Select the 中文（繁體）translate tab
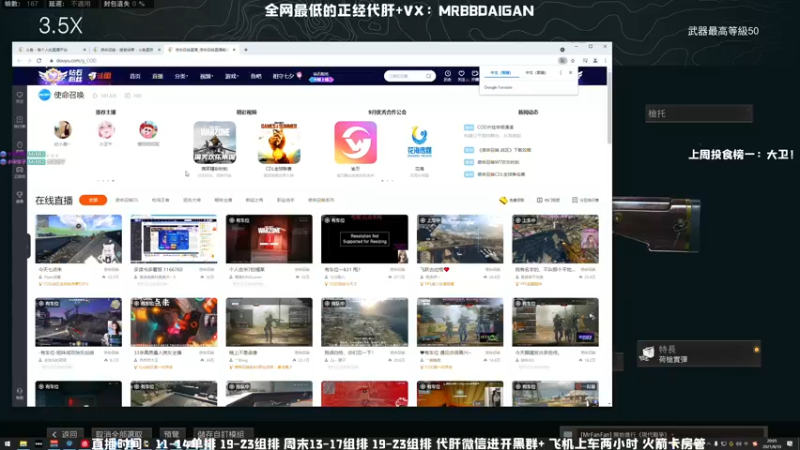 click(536, 72)
